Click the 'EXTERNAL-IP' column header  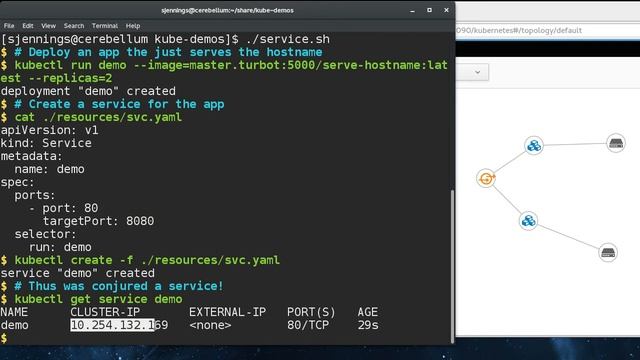(x=227, y=312)
